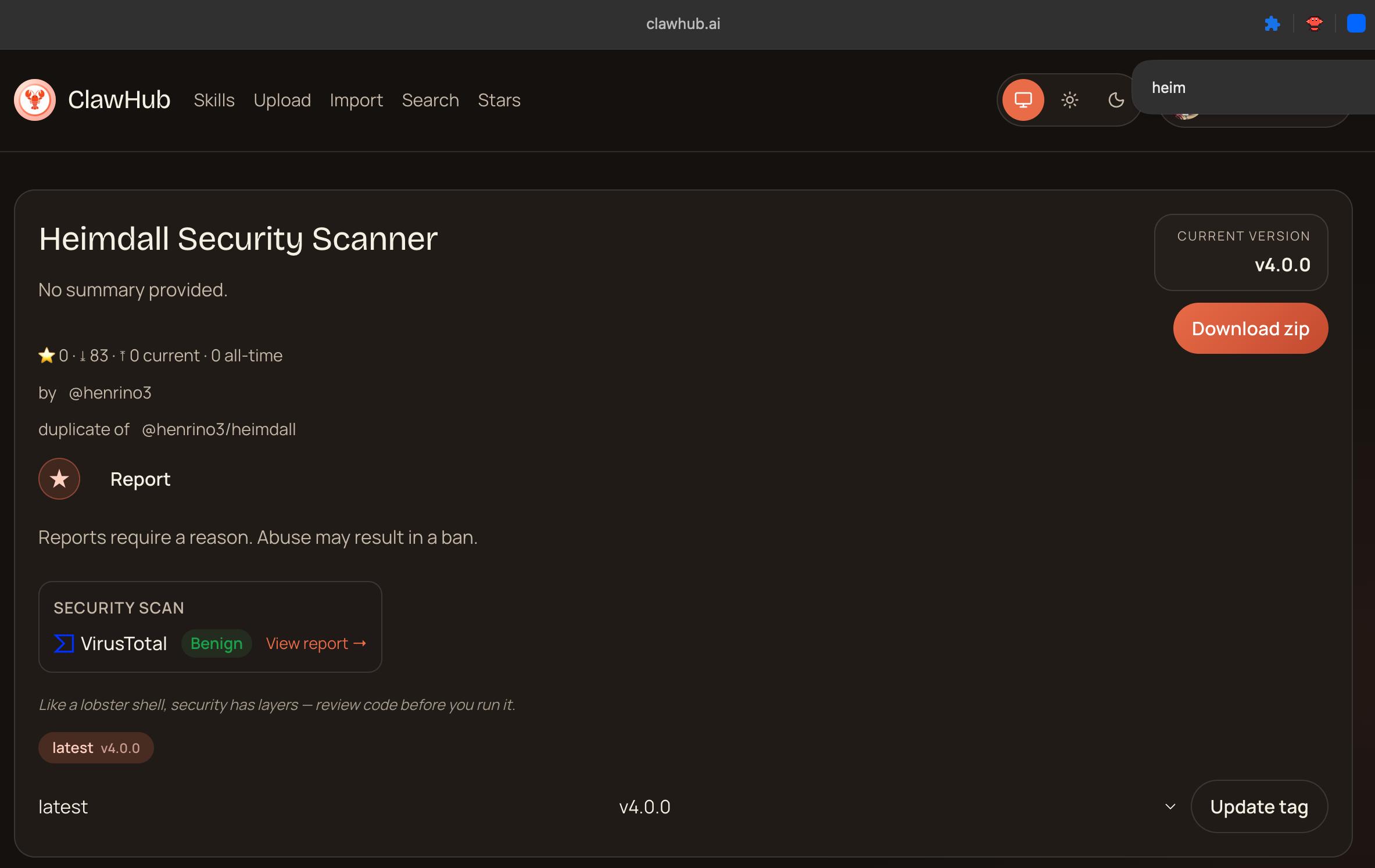The image size is (1375, 868).
Task: Switch to dark theme moon icon
Action: click(1116, 100)
